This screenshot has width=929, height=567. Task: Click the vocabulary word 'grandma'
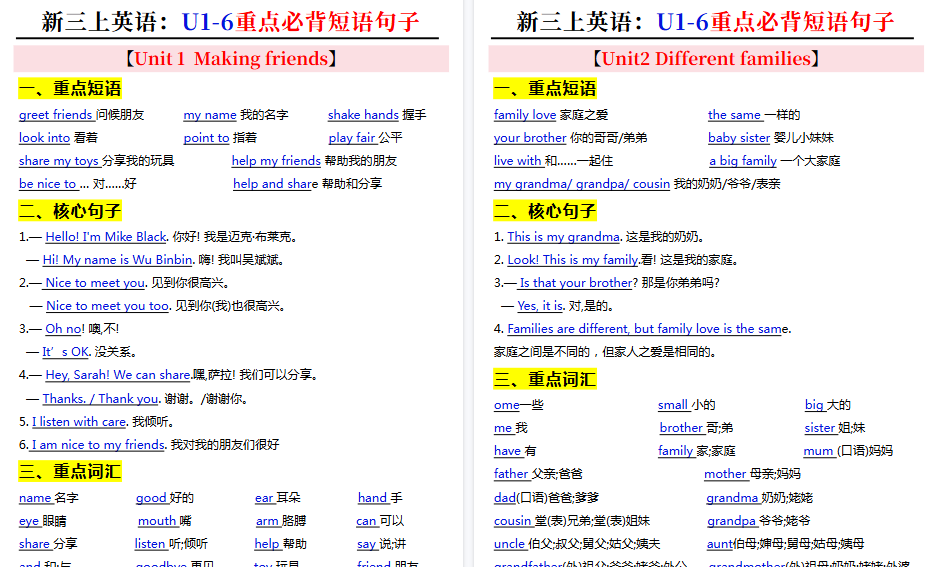click(x=732, y=498)
